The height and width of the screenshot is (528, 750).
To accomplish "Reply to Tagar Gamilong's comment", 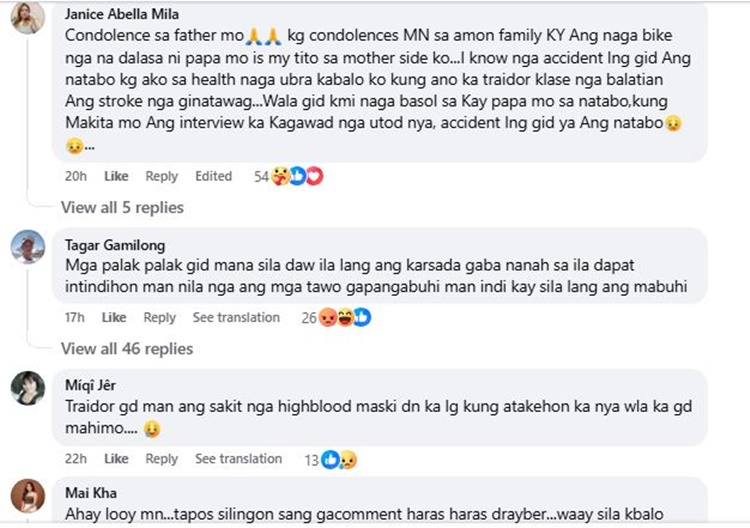I will [x=159, y=317].
